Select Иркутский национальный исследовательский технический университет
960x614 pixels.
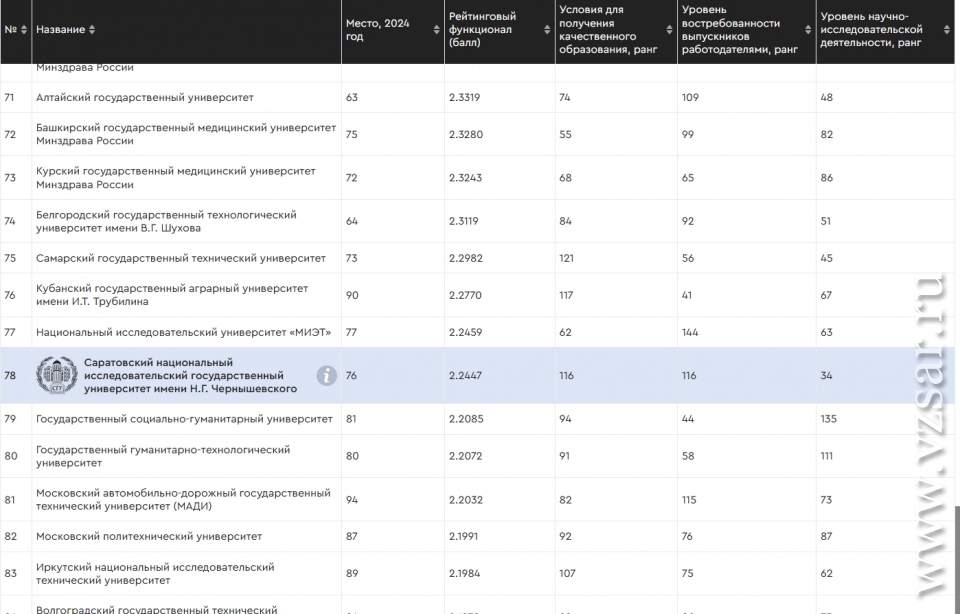tap(155, 574)
